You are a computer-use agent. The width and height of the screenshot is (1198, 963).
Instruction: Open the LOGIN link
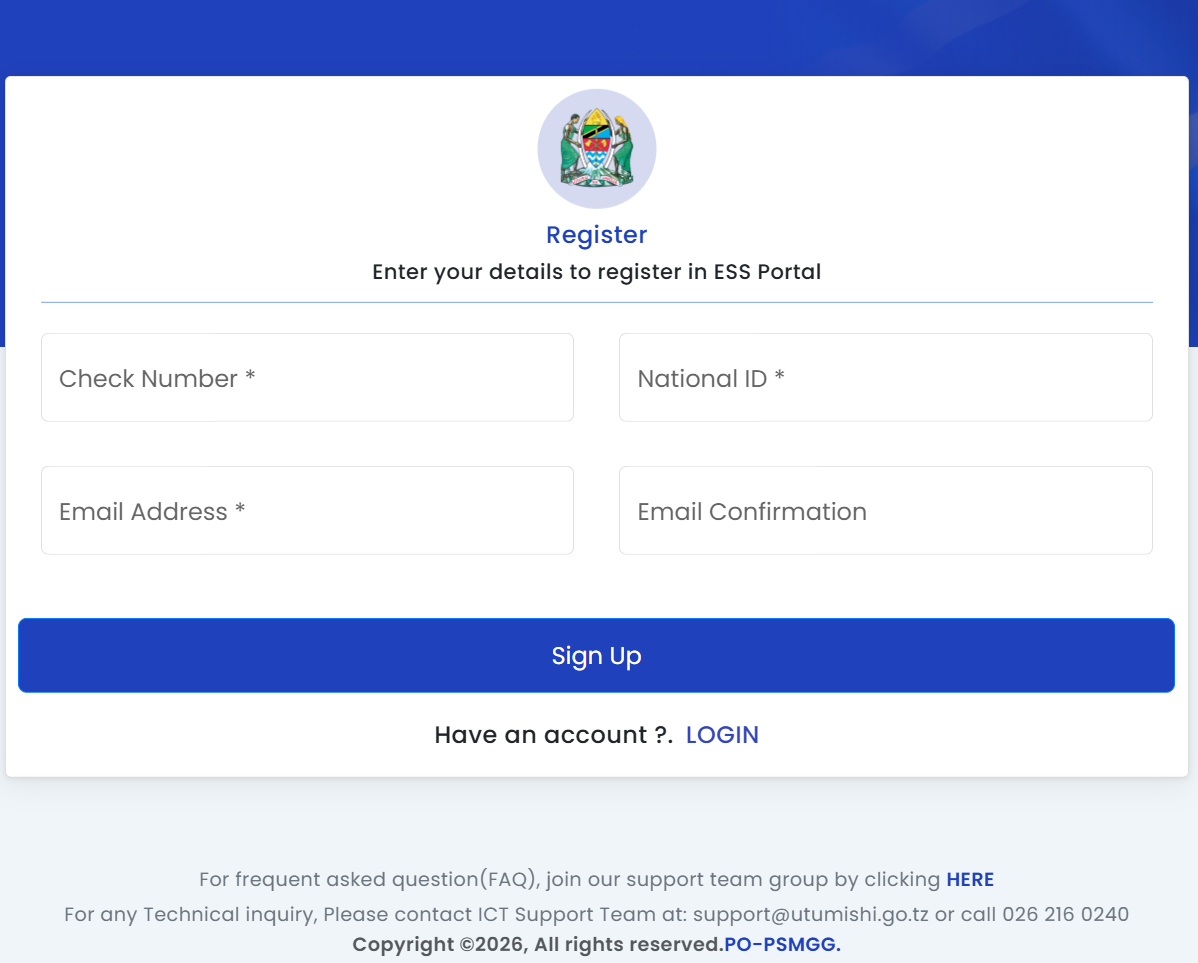[722, 734]
